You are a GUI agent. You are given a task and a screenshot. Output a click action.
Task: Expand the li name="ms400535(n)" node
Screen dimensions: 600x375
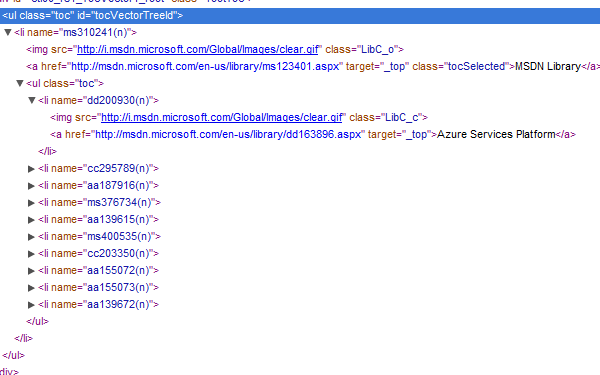click(x=31, y=237)
